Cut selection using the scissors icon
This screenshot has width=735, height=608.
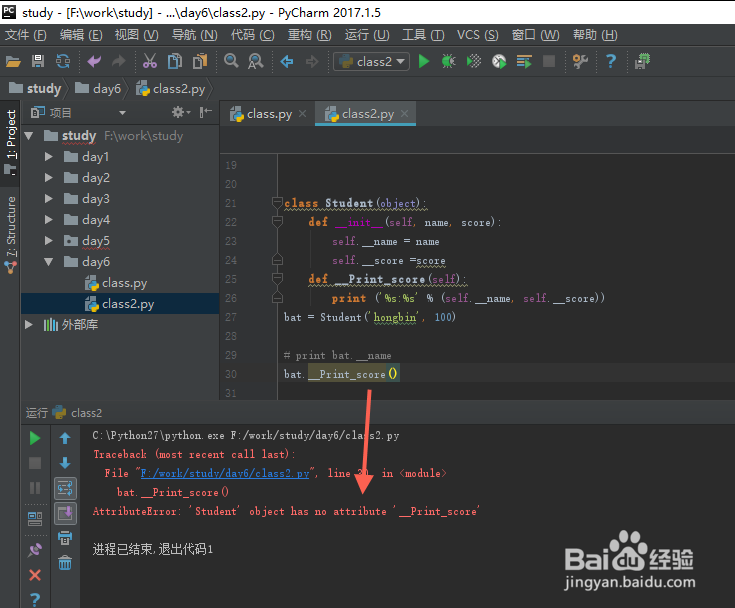click(x=150, y=61)
